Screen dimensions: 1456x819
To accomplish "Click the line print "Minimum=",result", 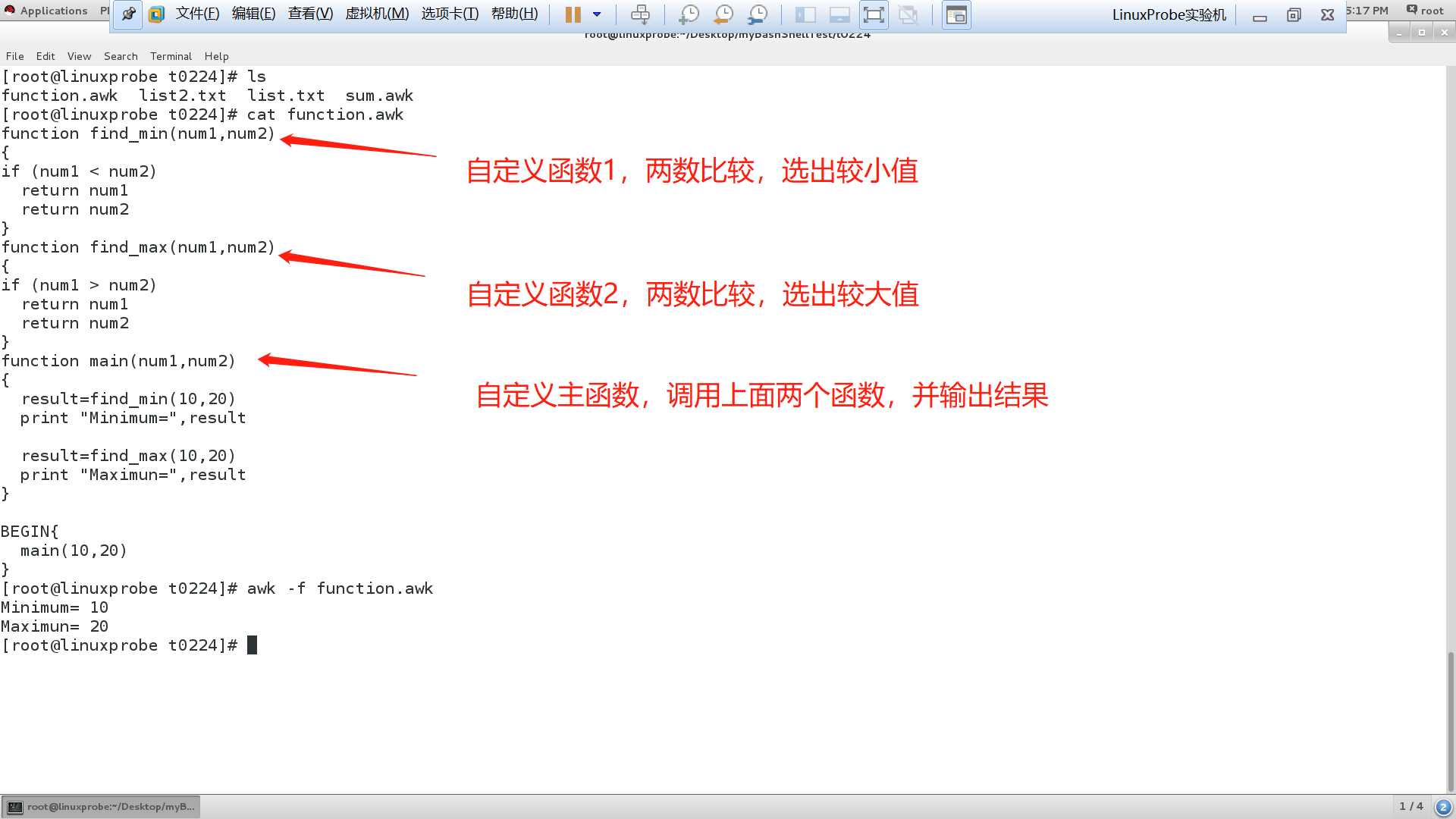I will click(x=133, y=418).
